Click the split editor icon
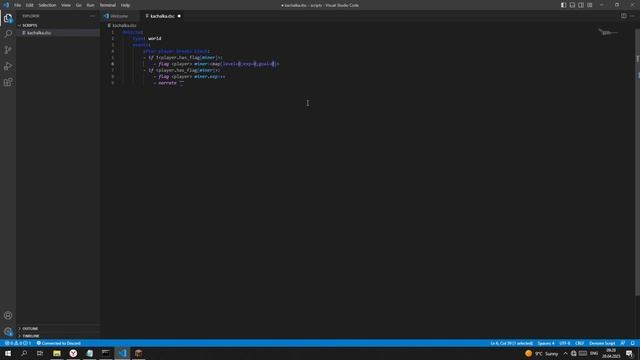Image resolution: width=640 pixels, height=360 pixels. tap(624, 16)
